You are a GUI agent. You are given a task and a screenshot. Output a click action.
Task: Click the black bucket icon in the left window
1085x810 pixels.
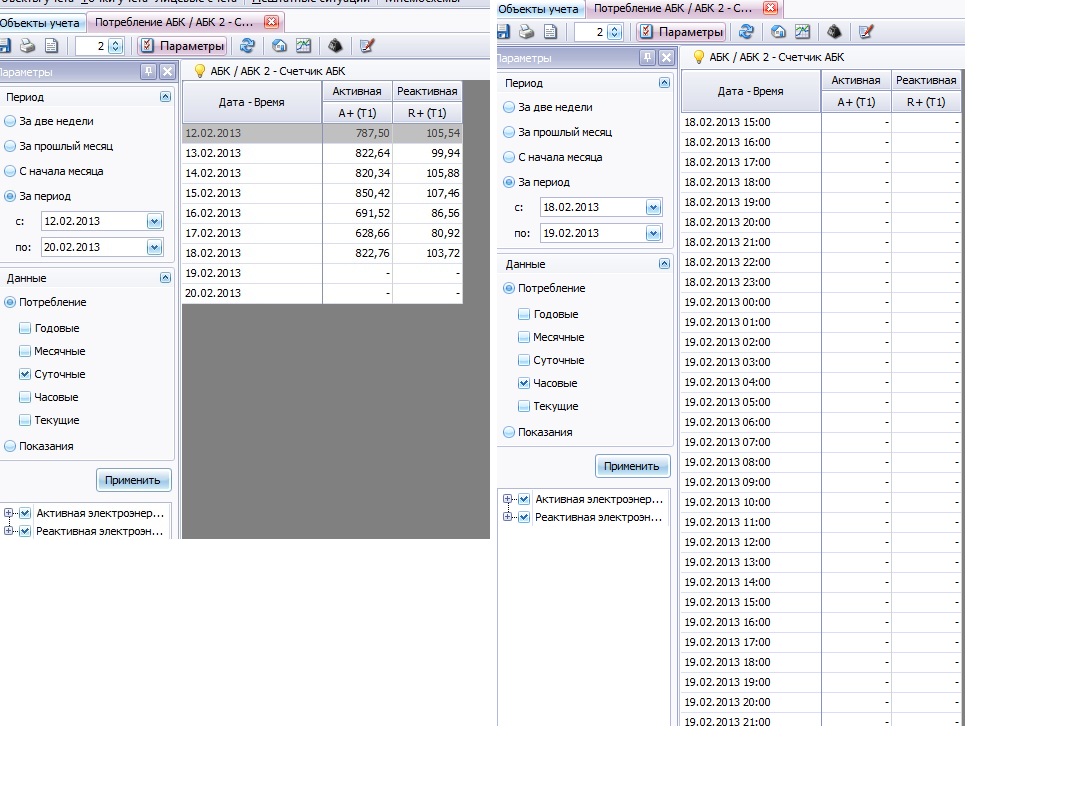pyautogui.click(x=336, y=46)
